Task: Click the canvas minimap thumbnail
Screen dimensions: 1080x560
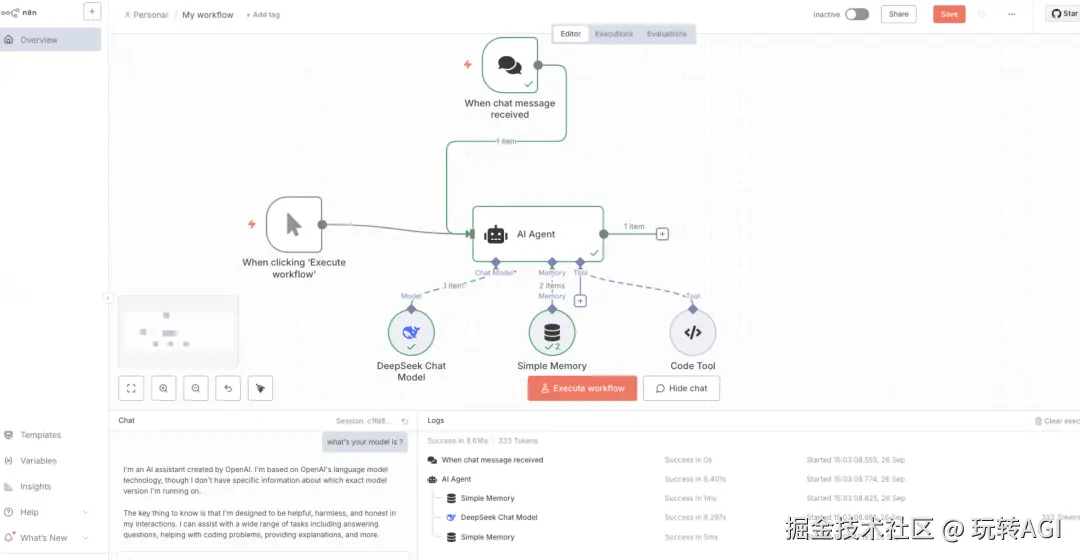Action: pos(178,331)
